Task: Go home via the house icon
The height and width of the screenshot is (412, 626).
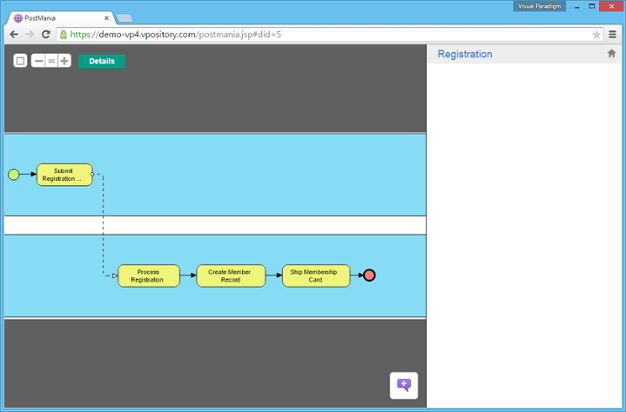Action: tap(611, 53)
